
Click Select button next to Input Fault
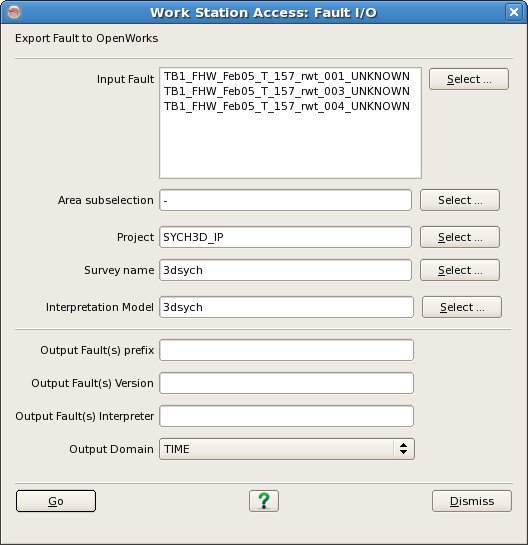click(469, 79)
